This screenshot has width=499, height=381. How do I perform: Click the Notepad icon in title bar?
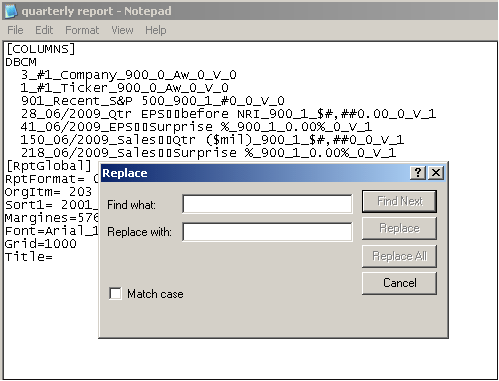(x=11, y=11)
